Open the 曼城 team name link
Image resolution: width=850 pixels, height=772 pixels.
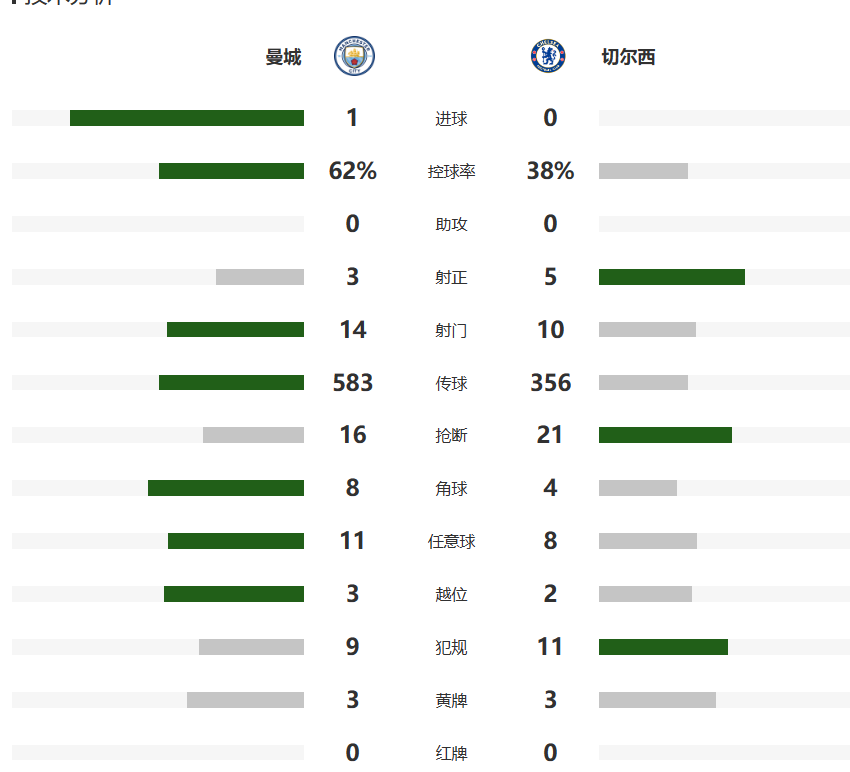pos(283,57)
